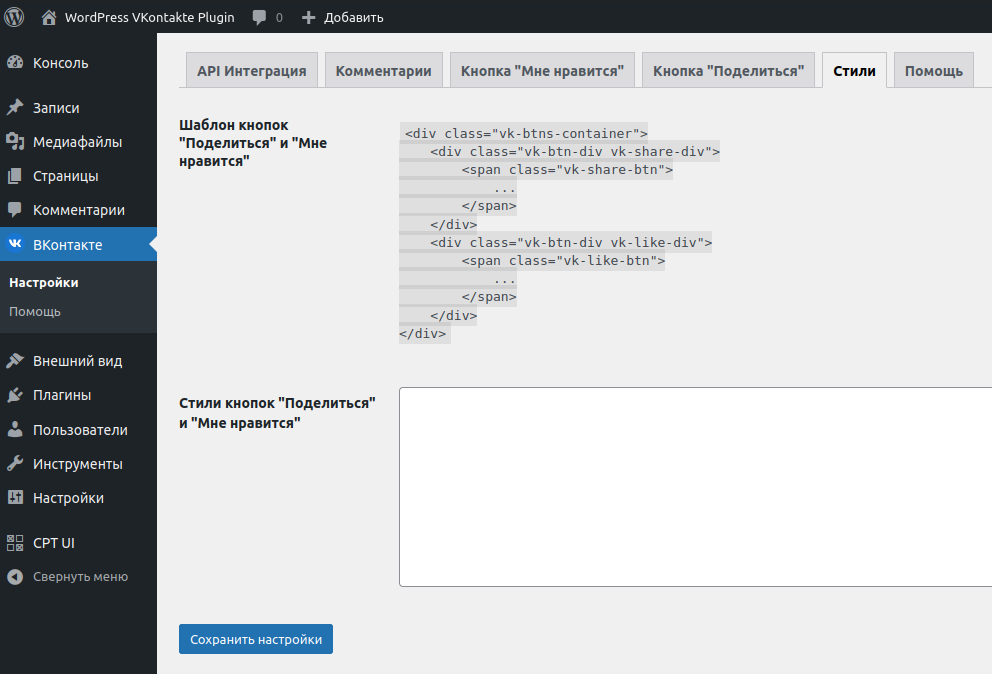Open the Пользователи menu item
The width and height of the screenshot is (992, 674).
(78, 430)
